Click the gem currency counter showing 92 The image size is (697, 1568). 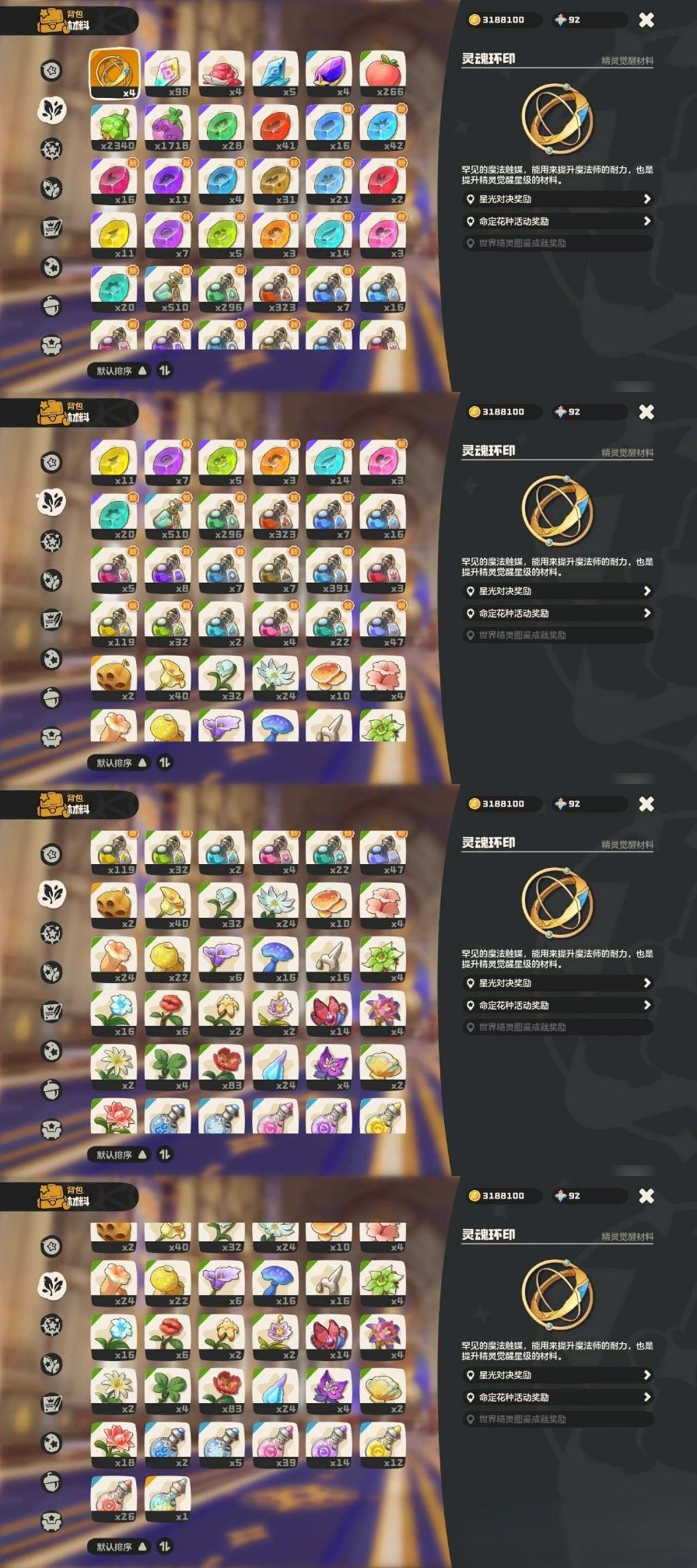[x=567, y=19]
